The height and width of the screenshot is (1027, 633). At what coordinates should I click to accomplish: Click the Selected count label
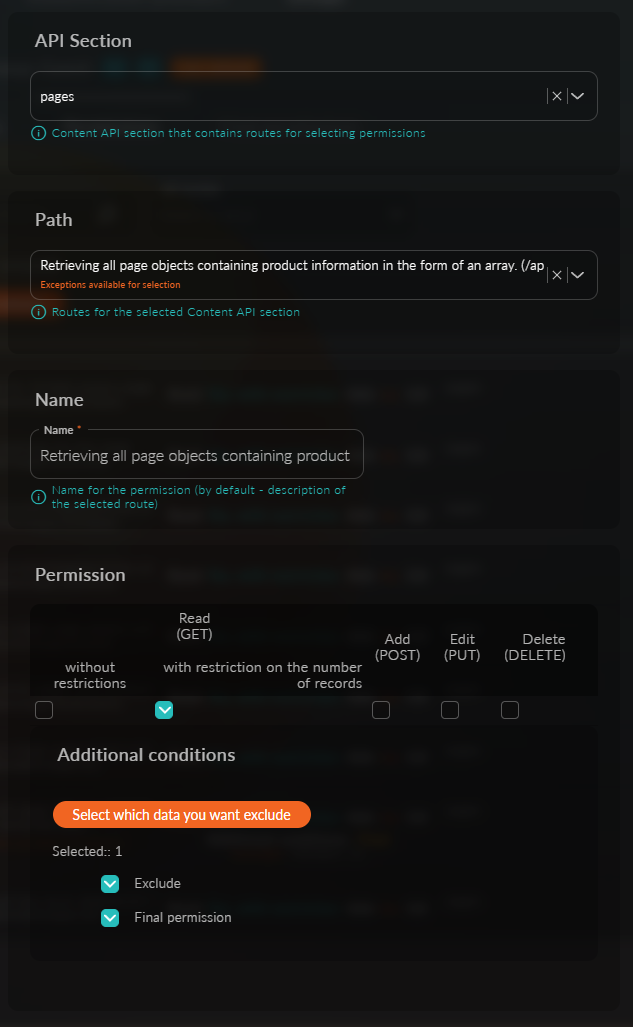pyautogui.click(x=87, y=851)
